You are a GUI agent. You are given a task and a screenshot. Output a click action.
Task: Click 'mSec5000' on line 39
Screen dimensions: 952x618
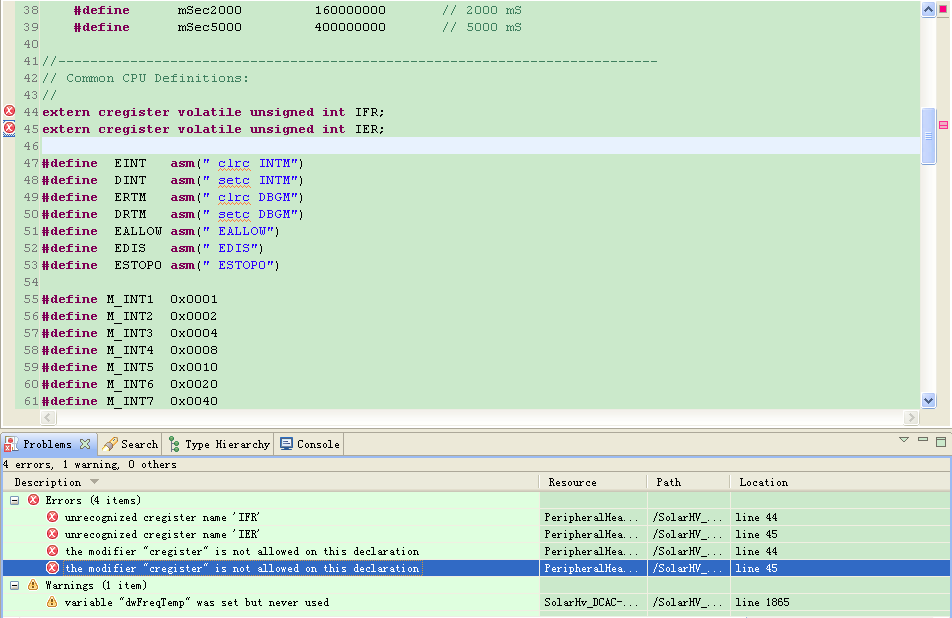pyautogui.click(x=209, y=27)
